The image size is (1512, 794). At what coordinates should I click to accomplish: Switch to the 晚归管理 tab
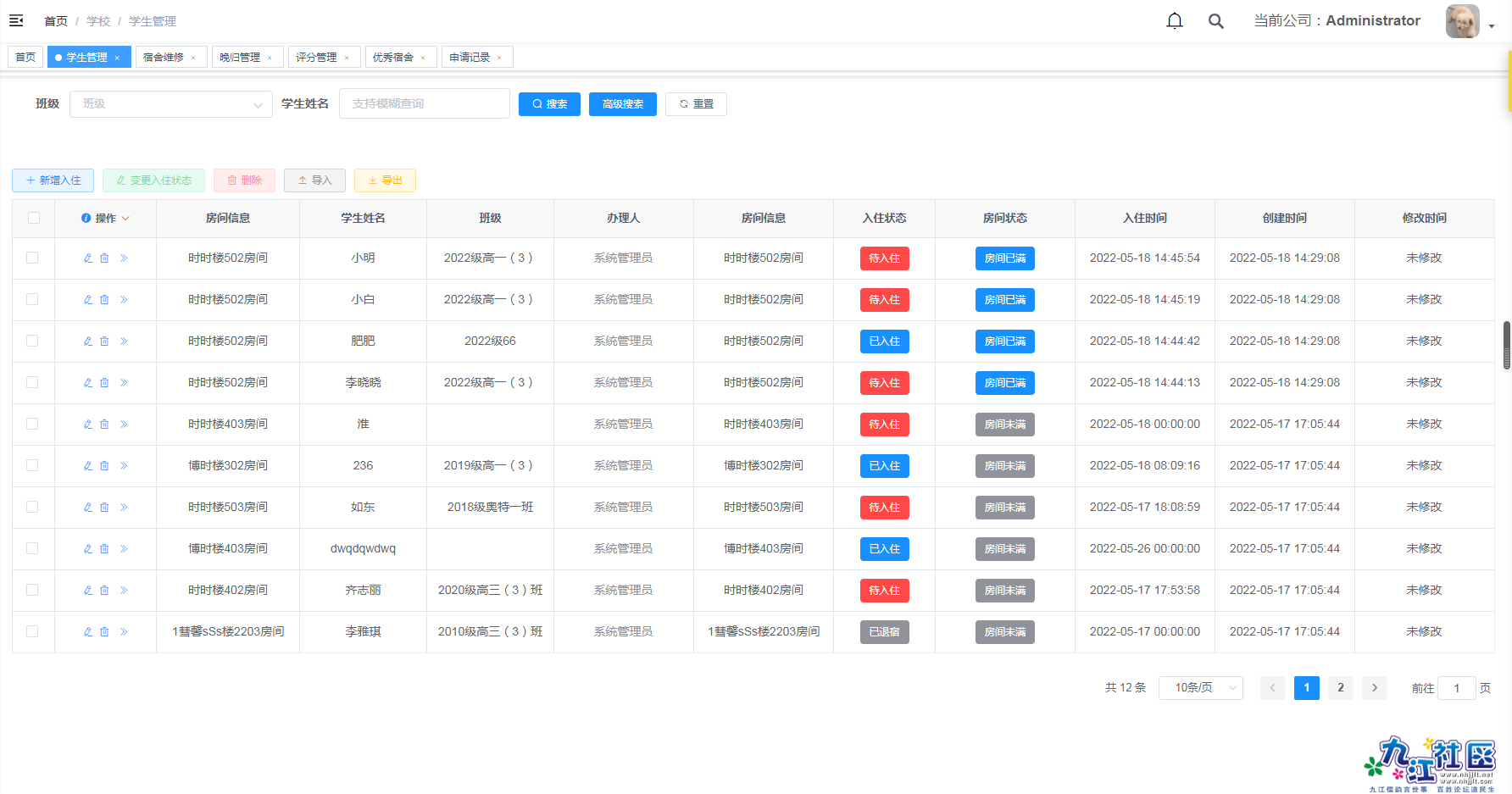240,58
